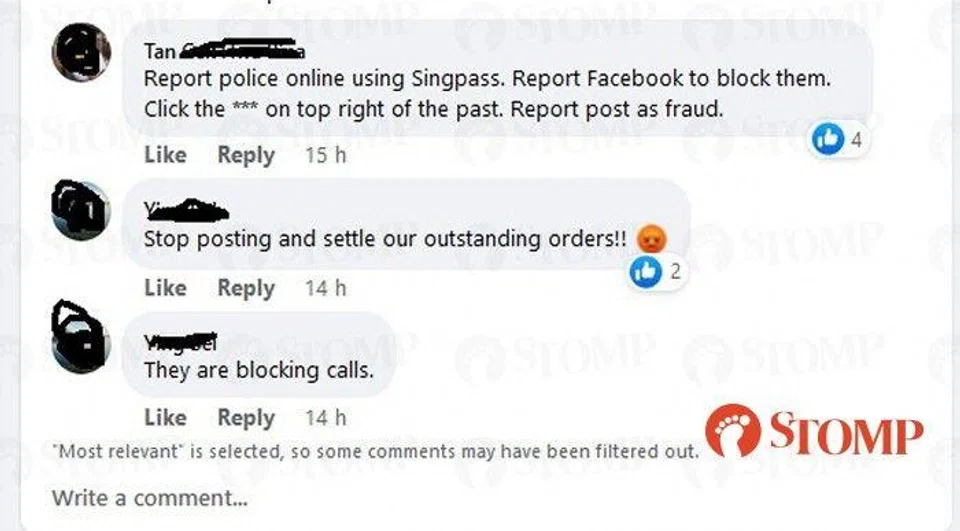
Task: Open Tan's profile name link
Action: pyautogui.click(x=224, y=51)
